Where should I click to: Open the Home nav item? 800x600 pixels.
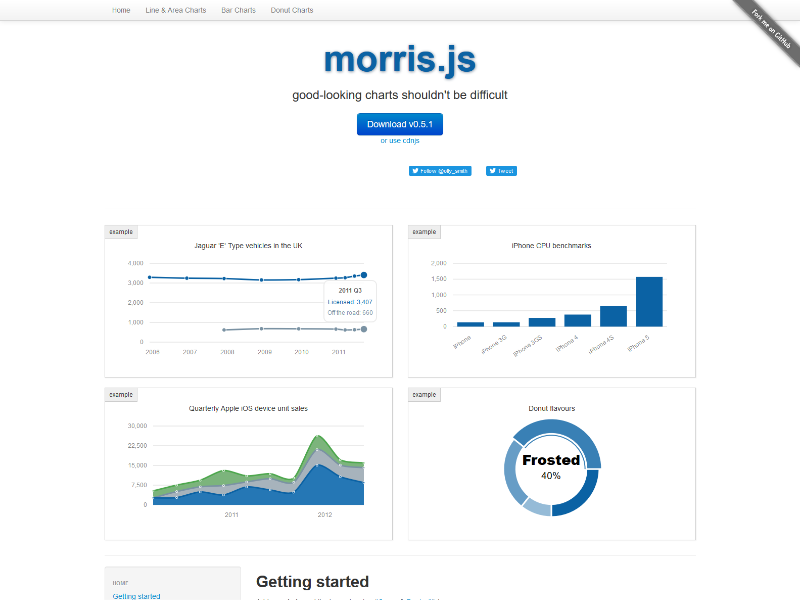[121, 10]
